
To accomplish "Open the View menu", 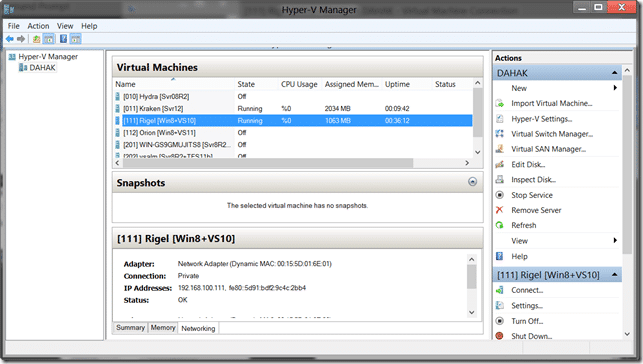I will click(65, 26).
